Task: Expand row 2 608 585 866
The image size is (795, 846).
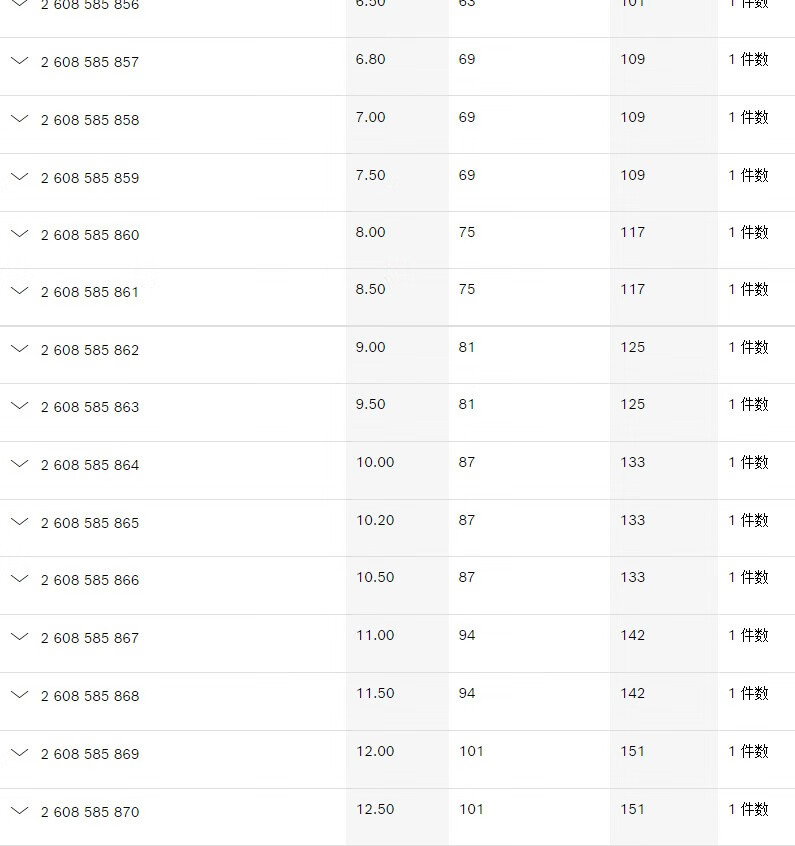Action: pos(20,579)
